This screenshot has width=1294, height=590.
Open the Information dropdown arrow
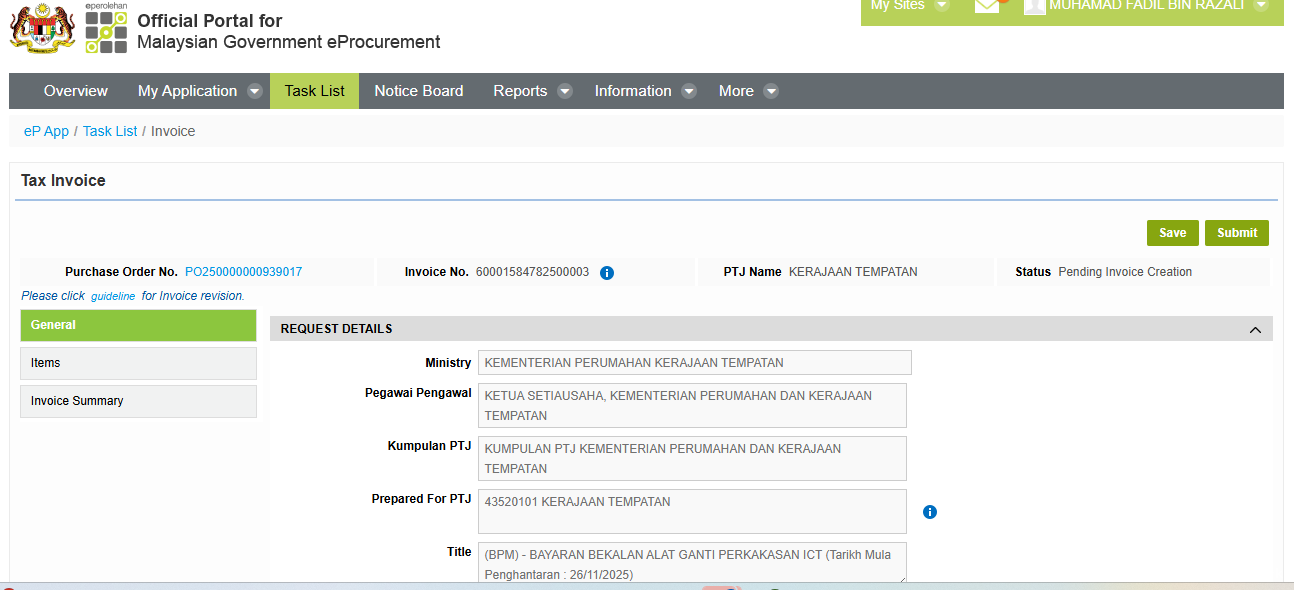[x=689, y=91]
